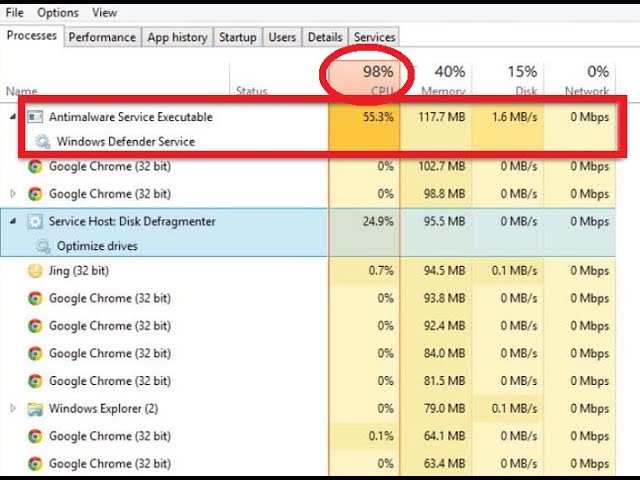Open the Details tab
This screenshot has width=640, height=480.
tap(325, 37)
